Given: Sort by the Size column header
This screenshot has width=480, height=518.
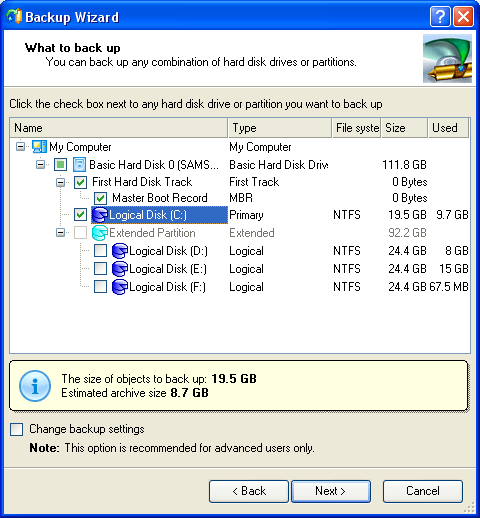Looking at the screenshot, I should pos(404,128).
